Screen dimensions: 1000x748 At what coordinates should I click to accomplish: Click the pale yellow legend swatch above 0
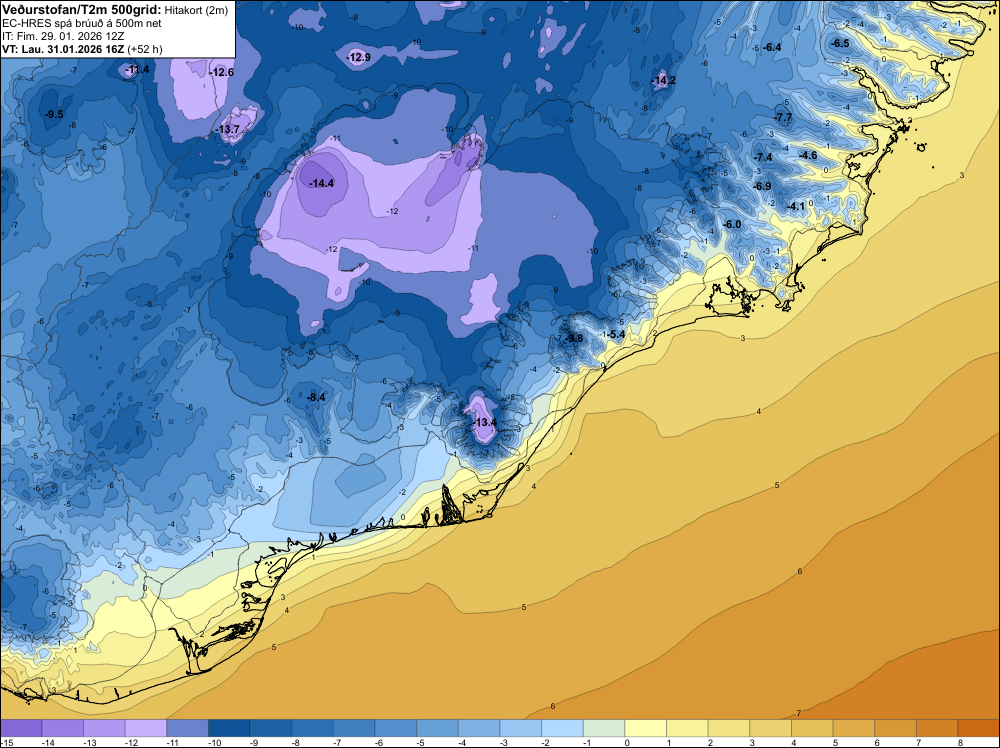tap(645, 728)
